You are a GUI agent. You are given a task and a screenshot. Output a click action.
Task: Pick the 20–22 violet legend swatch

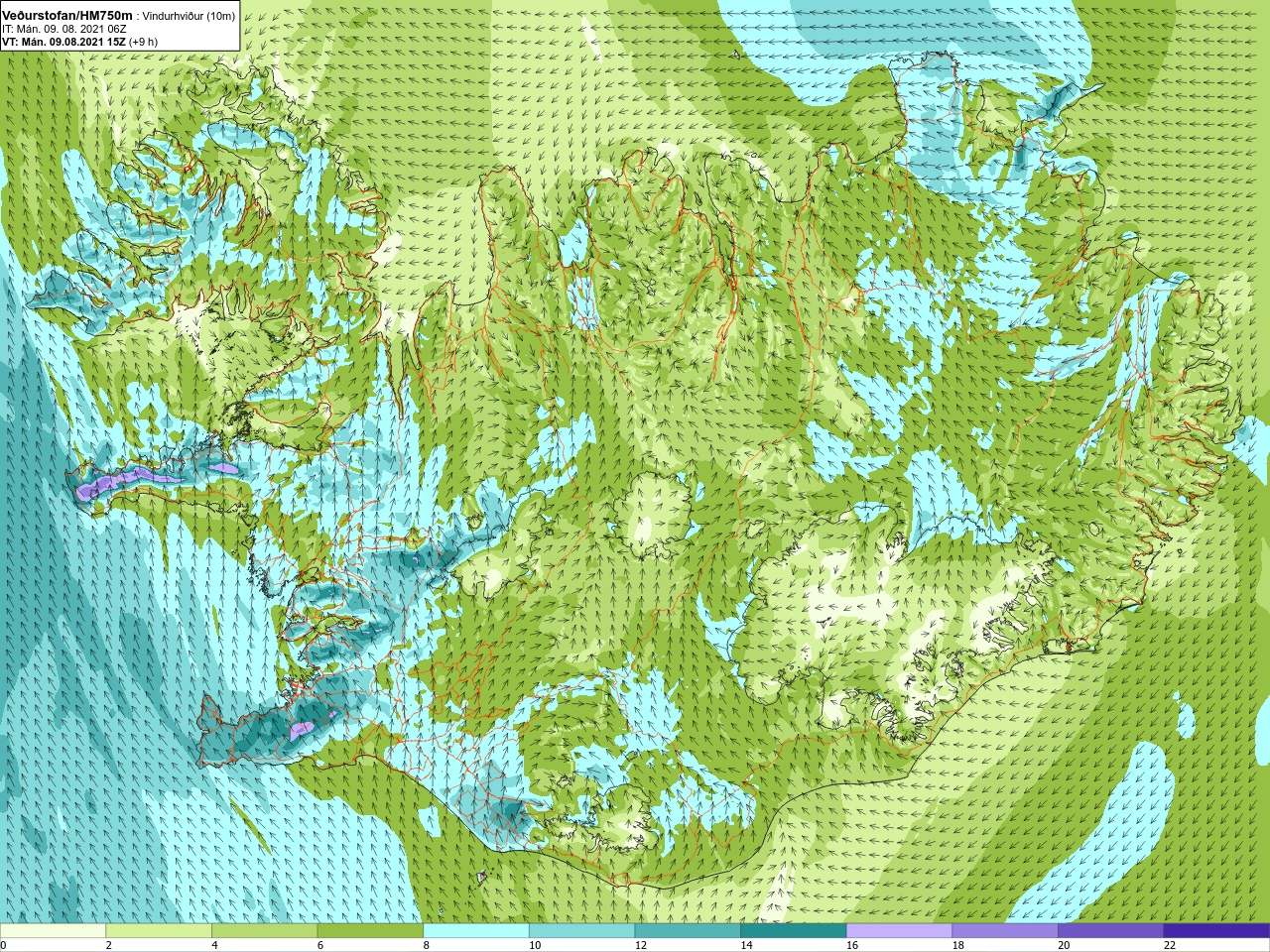pyautogui.click(x=1111, y=931)
